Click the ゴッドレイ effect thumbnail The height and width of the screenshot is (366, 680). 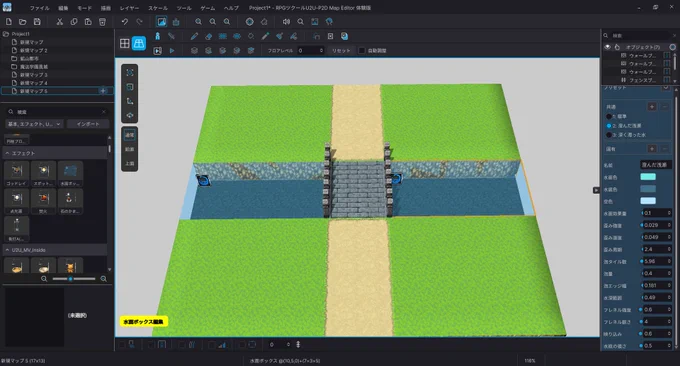[16, 173]
